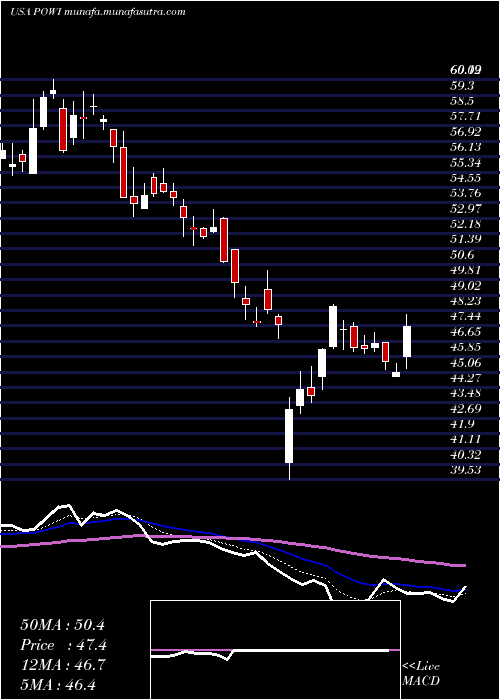Click the 55.34 price axis label
Image resolution: width=500 pixels, height=700 pixels.
[x=467, y=162]
